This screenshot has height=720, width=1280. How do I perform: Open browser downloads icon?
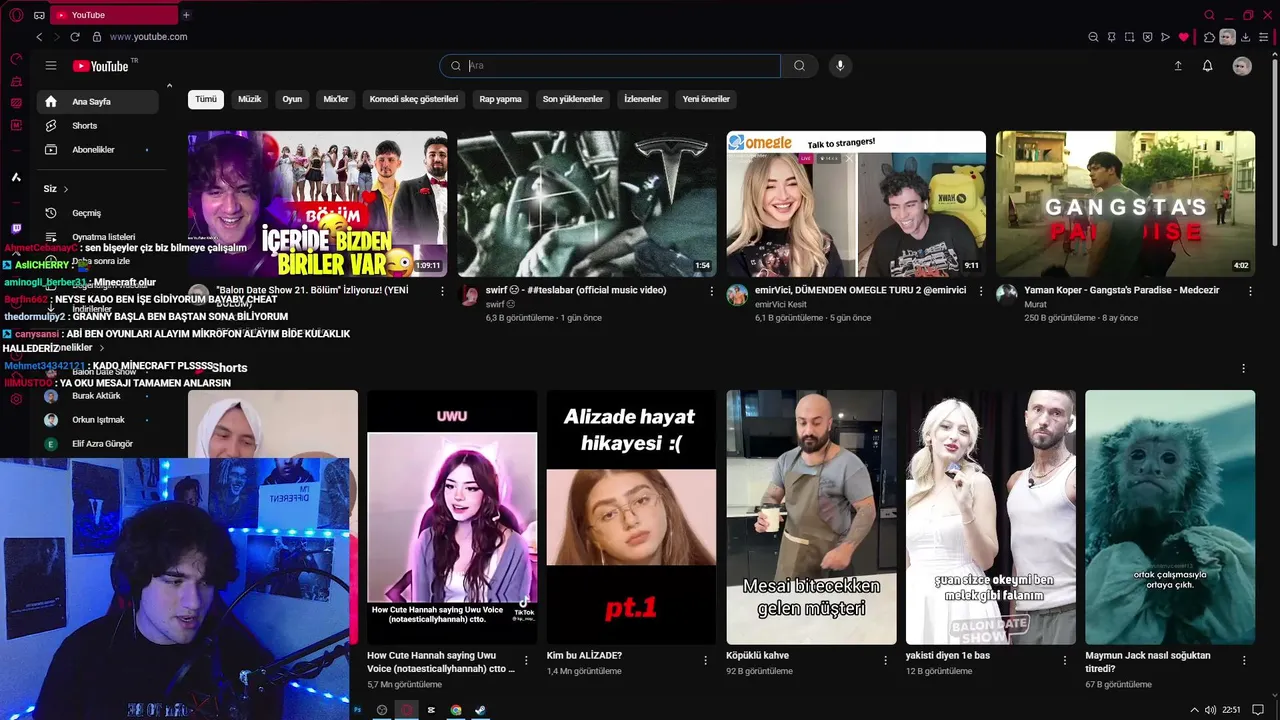[x=1245, y=37]
